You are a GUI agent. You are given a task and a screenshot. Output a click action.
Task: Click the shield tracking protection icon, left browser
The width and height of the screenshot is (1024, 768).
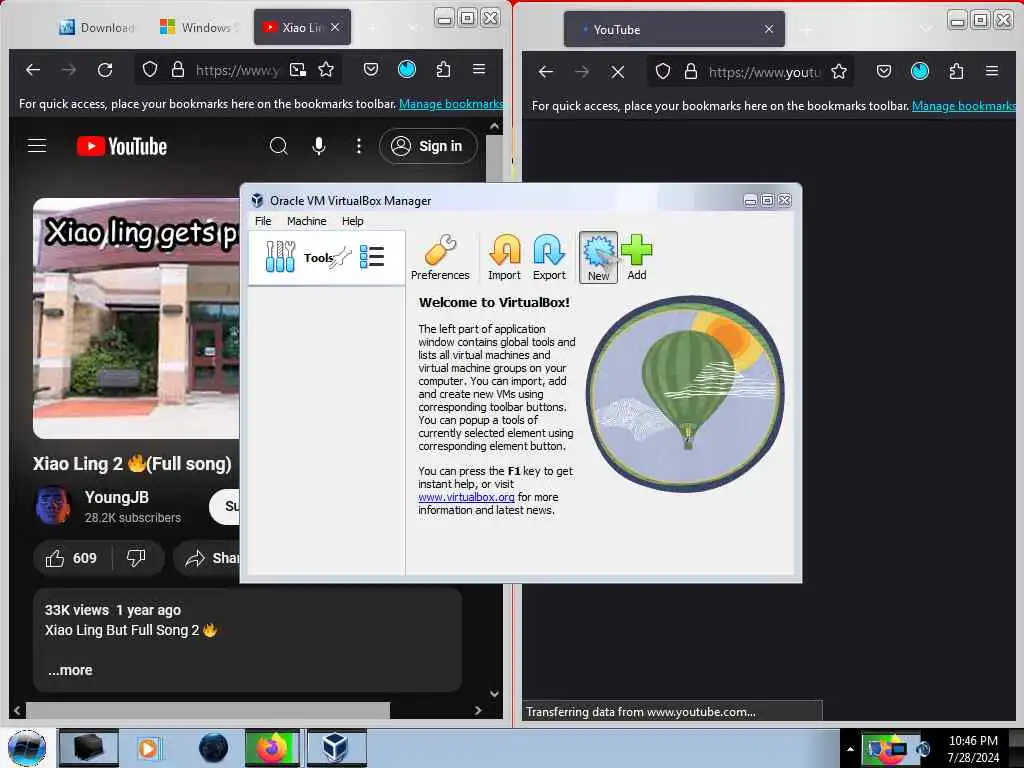150,69
